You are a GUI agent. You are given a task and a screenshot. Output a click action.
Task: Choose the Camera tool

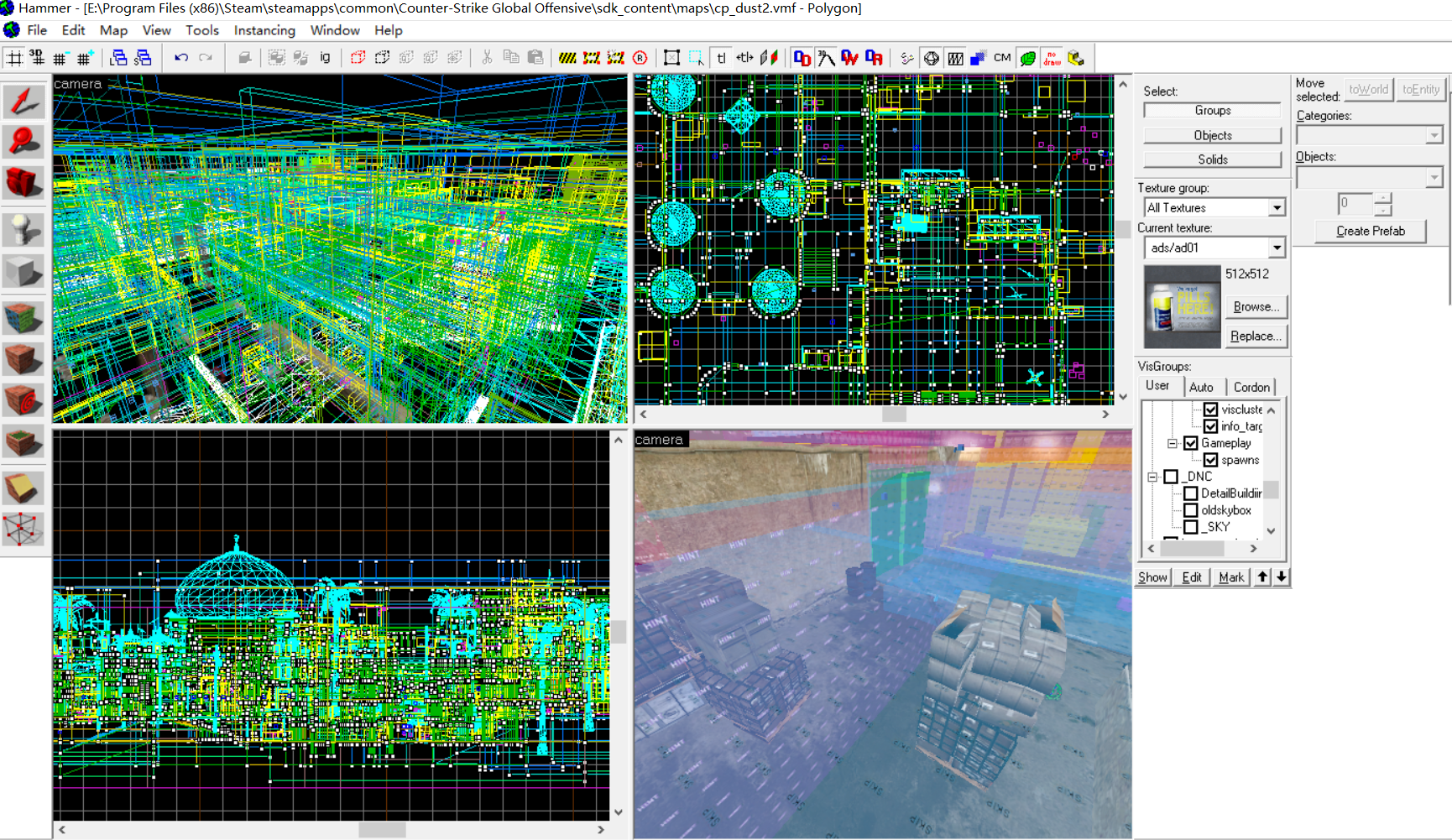pyautogui.click(x=24, y=182)
